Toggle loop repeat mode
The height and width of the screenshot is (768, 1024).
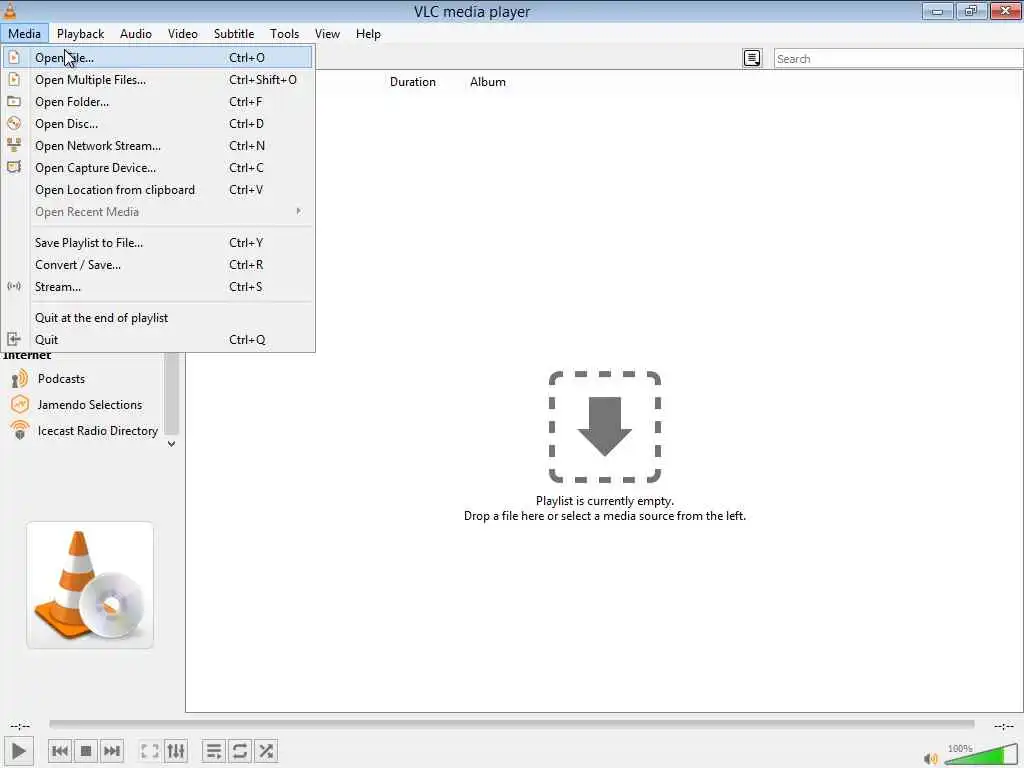click(240, 751)
